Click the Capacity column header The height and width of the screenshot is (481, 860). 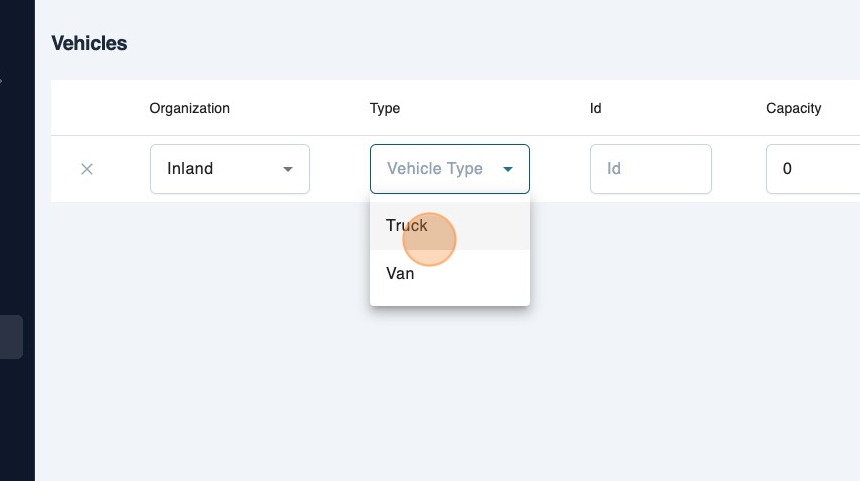point(793,108)
